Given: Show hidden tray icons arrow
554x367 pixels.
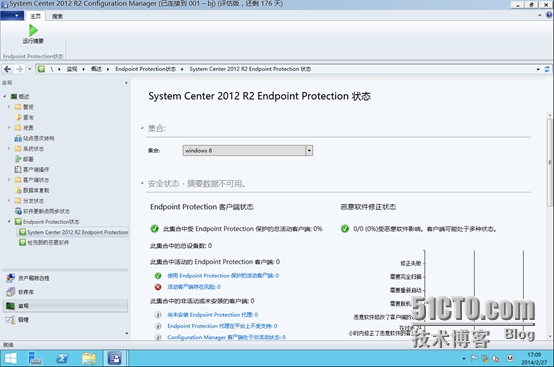Looking at the screenshot, I should click(464, 359).
